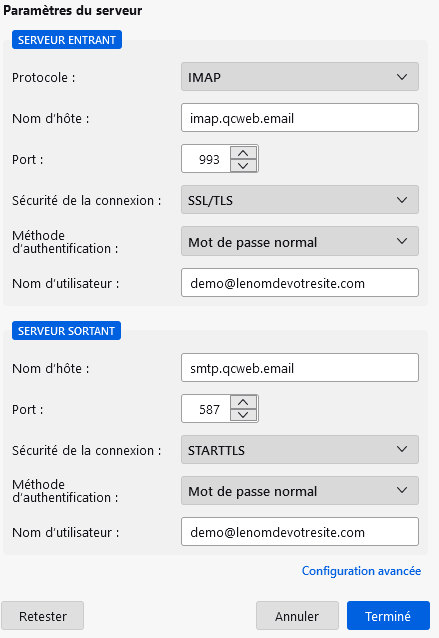Click the smtp.qcweb.email hostname field
Image resolution: width=439 pixels, height=638 pixels.
[300, 368]
